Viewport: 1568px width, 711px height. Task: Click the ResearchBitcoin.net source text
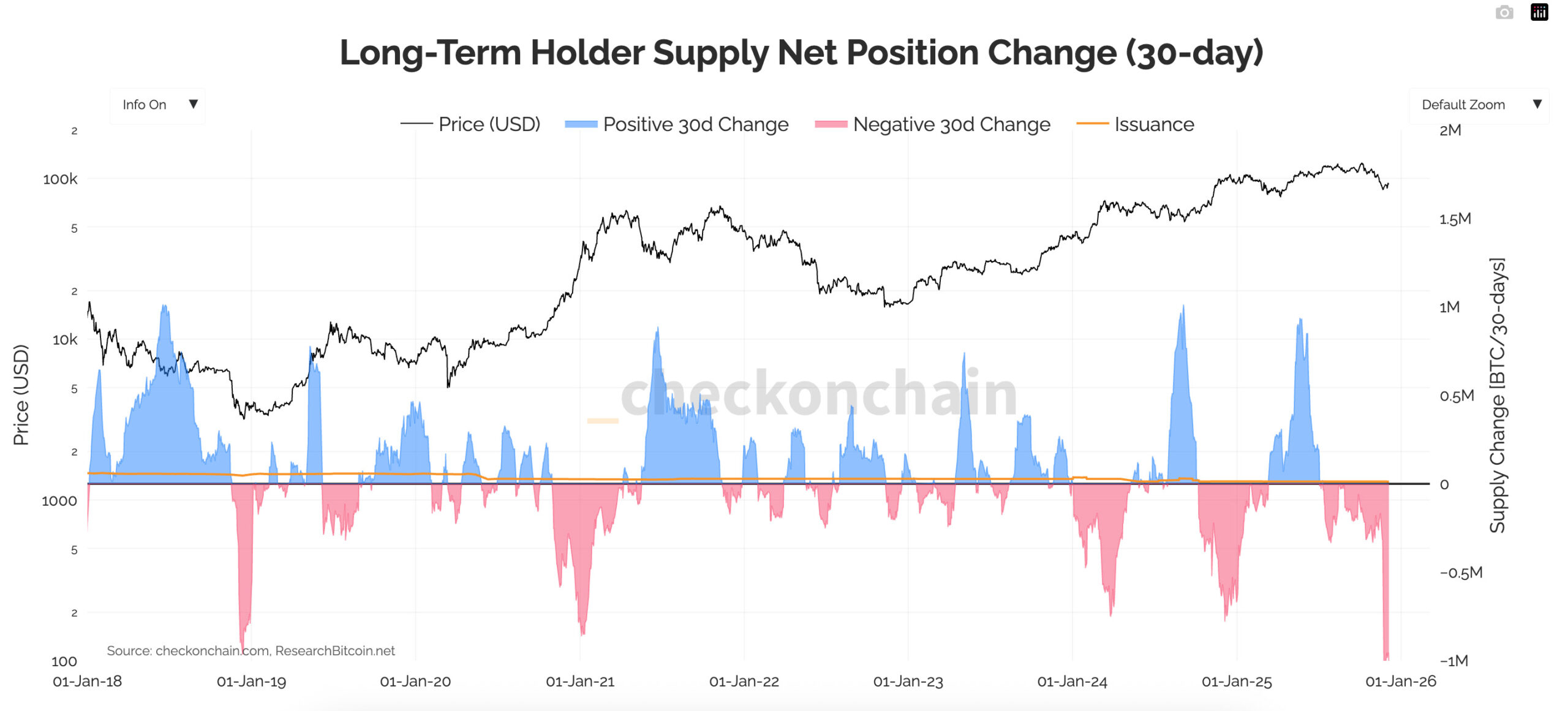(335, 650)
